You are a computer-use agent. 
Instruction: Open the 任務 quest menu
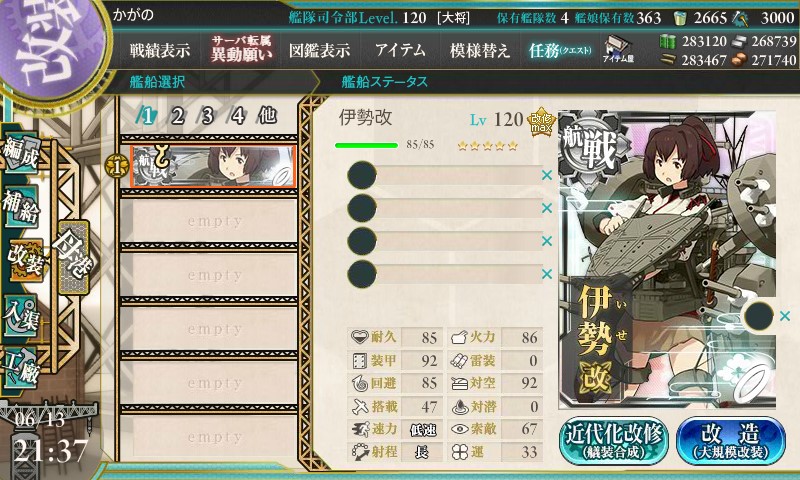[560, 50]
